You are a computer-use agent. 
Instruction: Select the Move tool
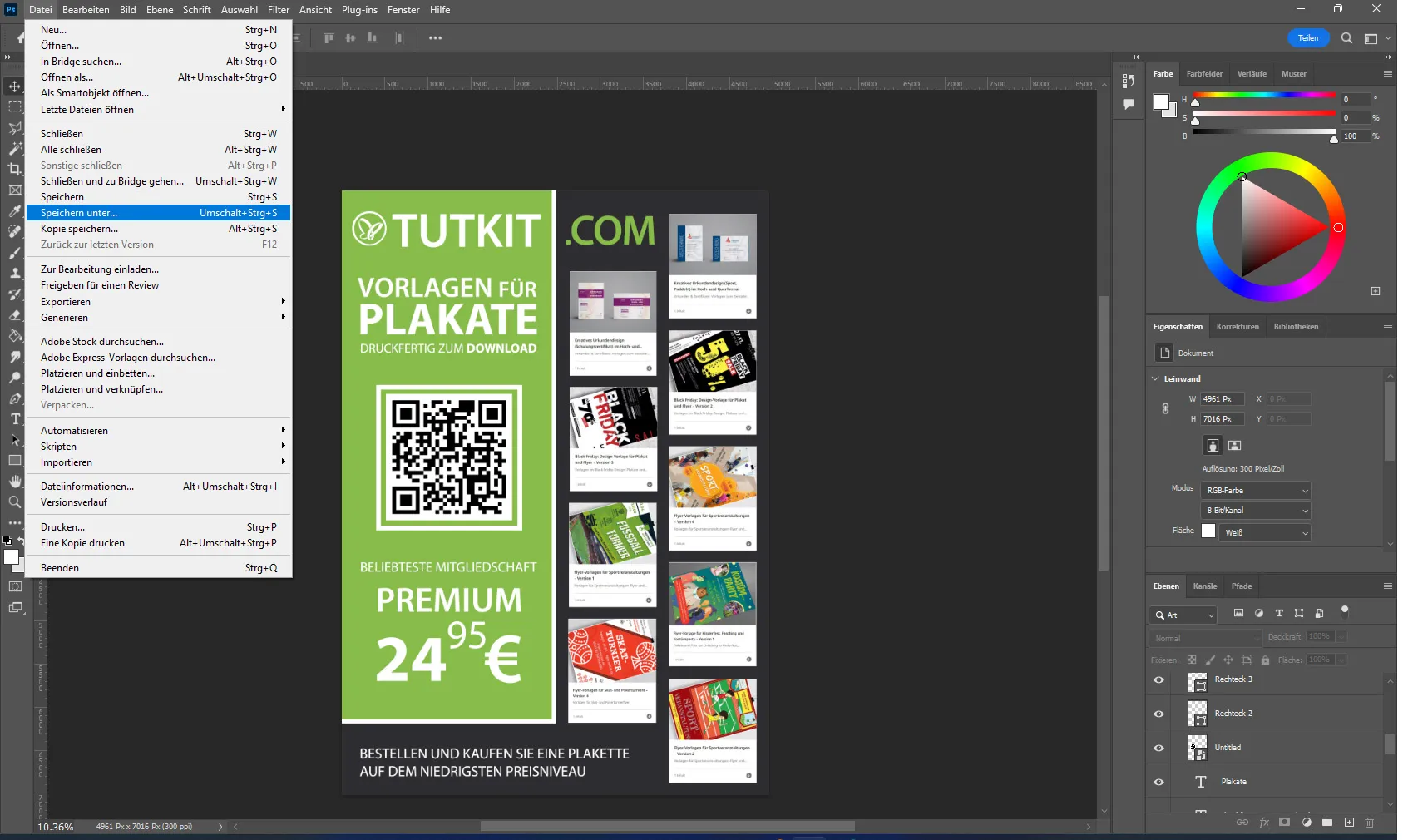[x=15, y=86]
